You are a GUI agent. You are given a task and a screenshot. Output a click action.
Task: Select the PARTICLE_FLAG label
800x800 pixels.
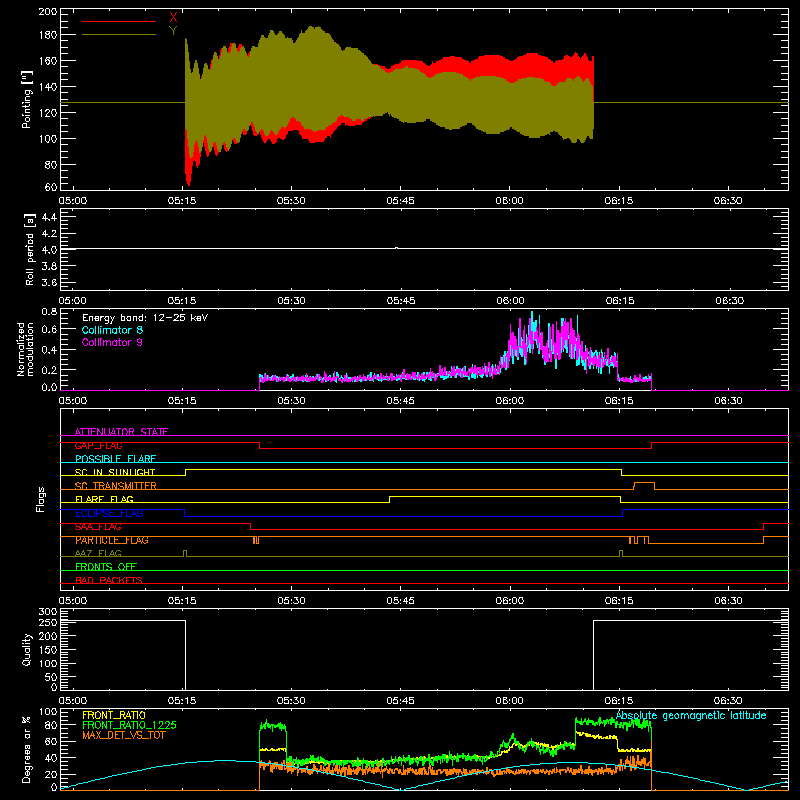(112, 540)
